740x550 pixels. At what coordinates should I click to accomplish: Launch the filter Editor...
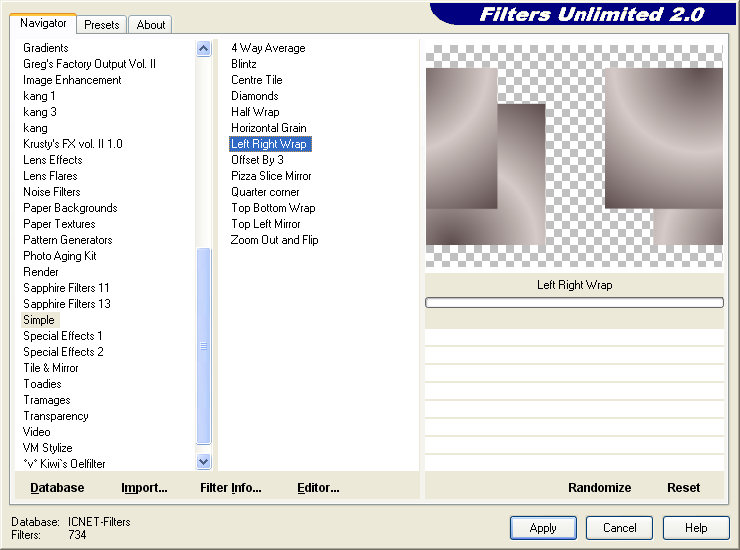(318, 488)
